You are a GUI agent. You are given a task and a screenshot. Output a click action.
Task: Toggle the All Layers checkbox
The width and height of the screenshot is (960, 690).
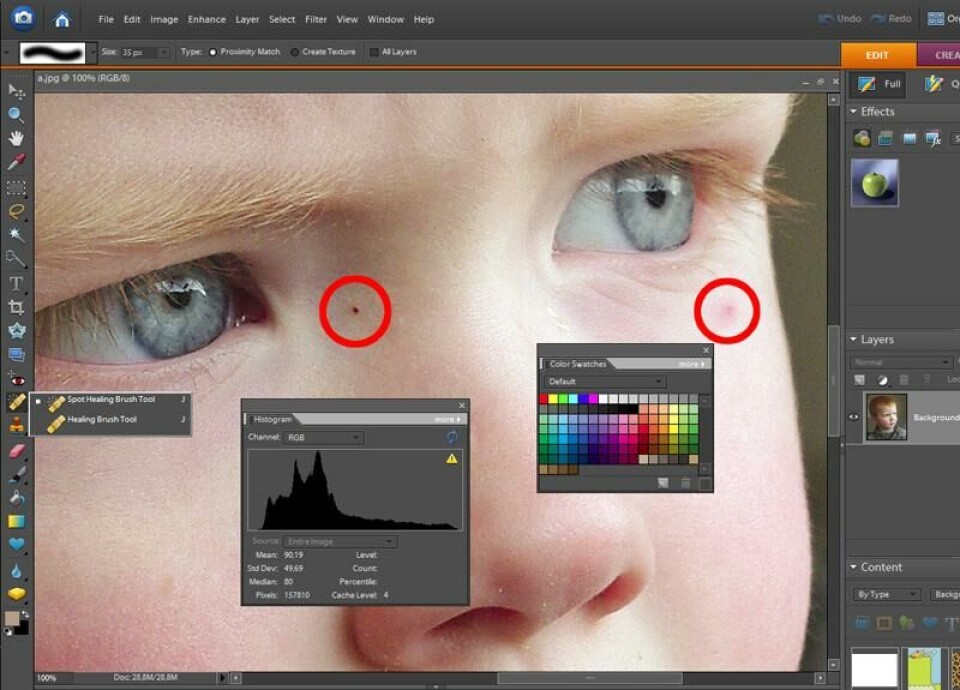tap(374, 52)
